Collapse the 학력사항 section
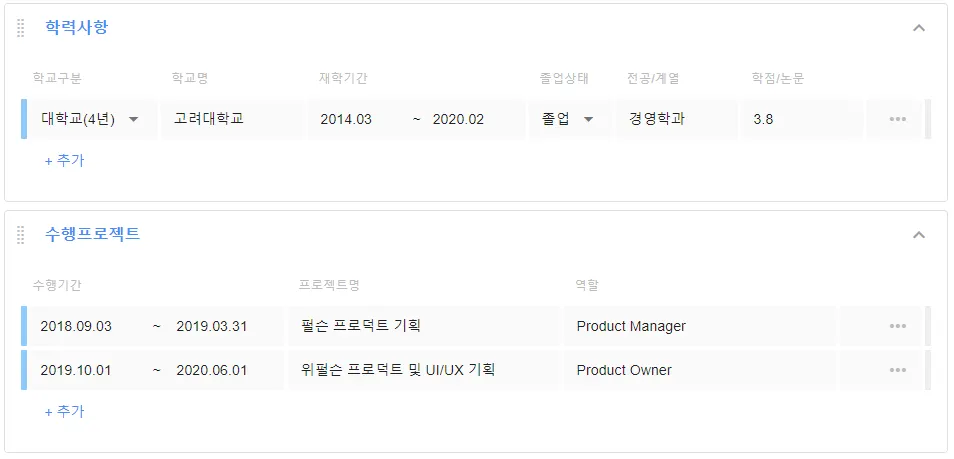This screenshot has width=954, height=459. click(x=919, y=28)
